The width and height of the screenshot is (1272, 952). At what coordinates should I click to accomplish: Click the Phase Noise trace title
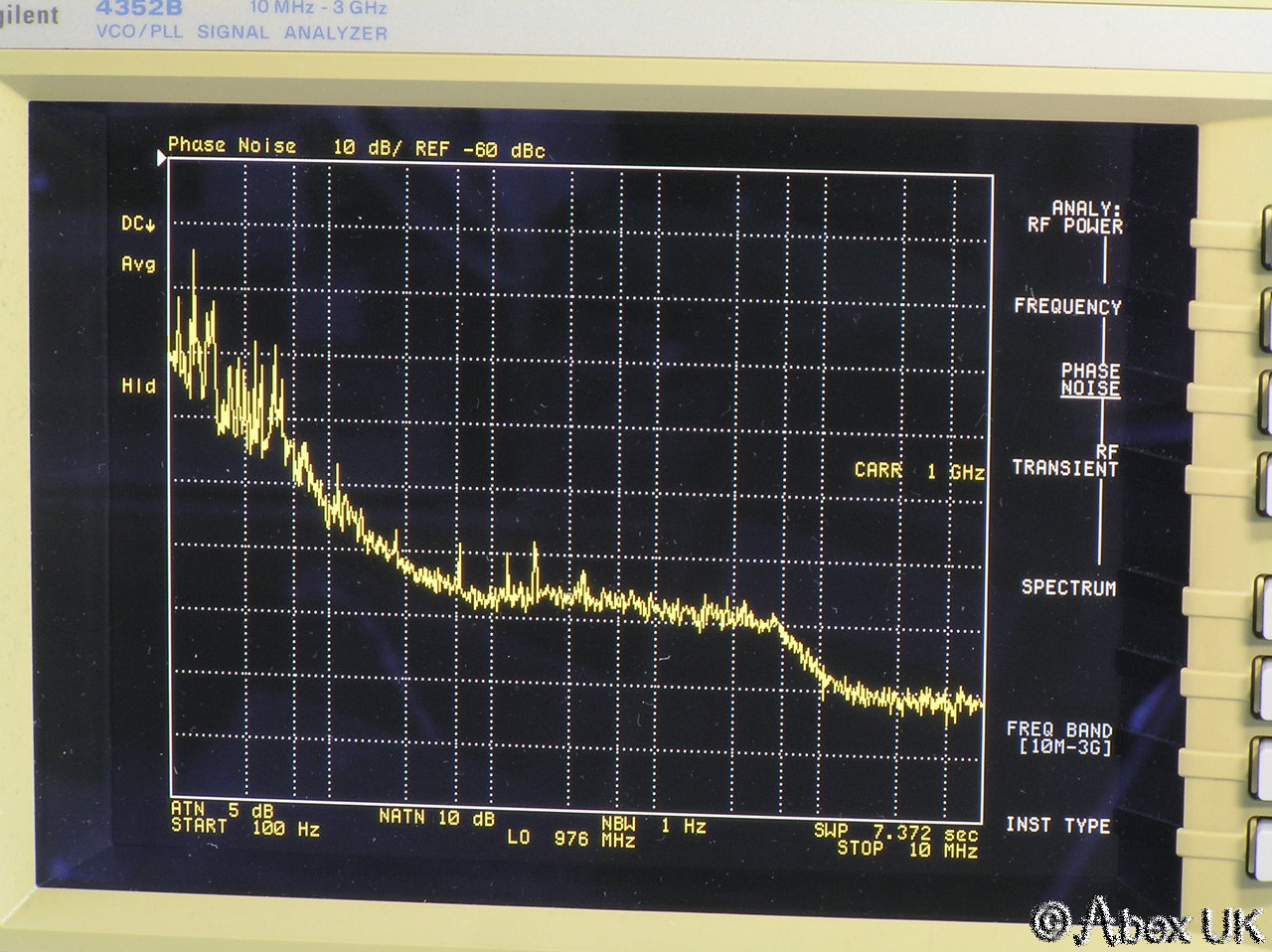[232, 145]
